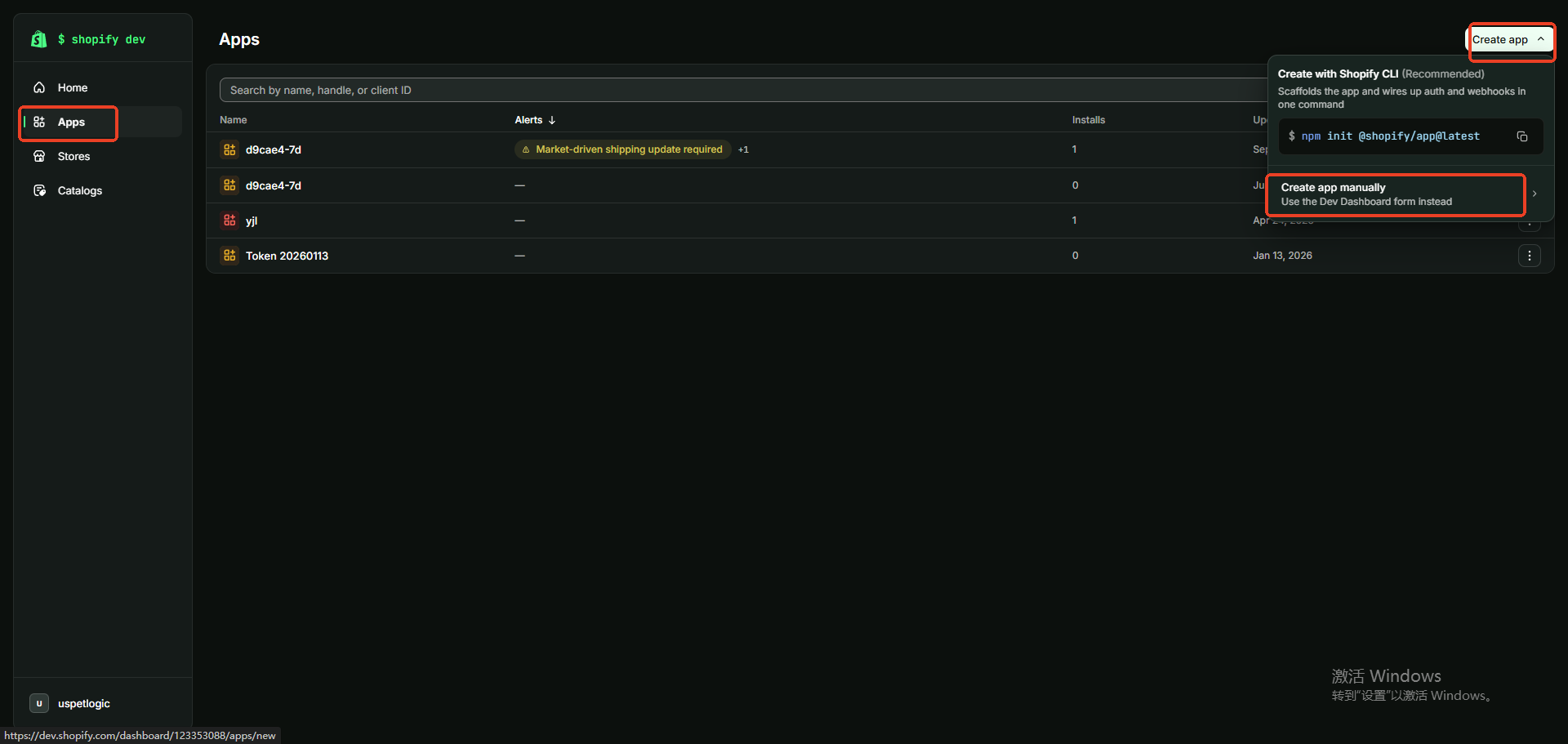
Task: Click warning icon in shipping update alert
Action: (x=526, y=149)
